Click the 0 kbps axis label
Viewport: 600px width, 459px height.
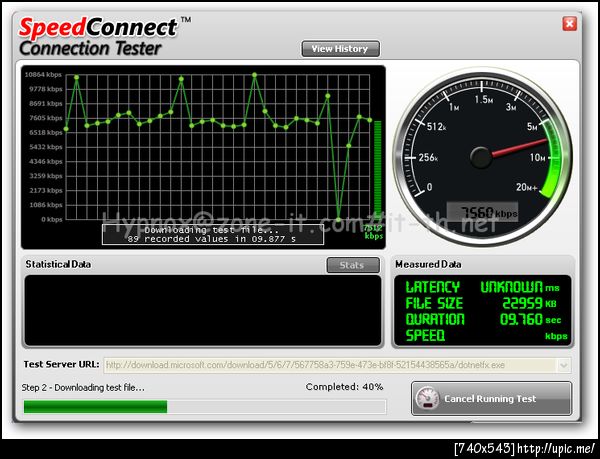point(52,220)
